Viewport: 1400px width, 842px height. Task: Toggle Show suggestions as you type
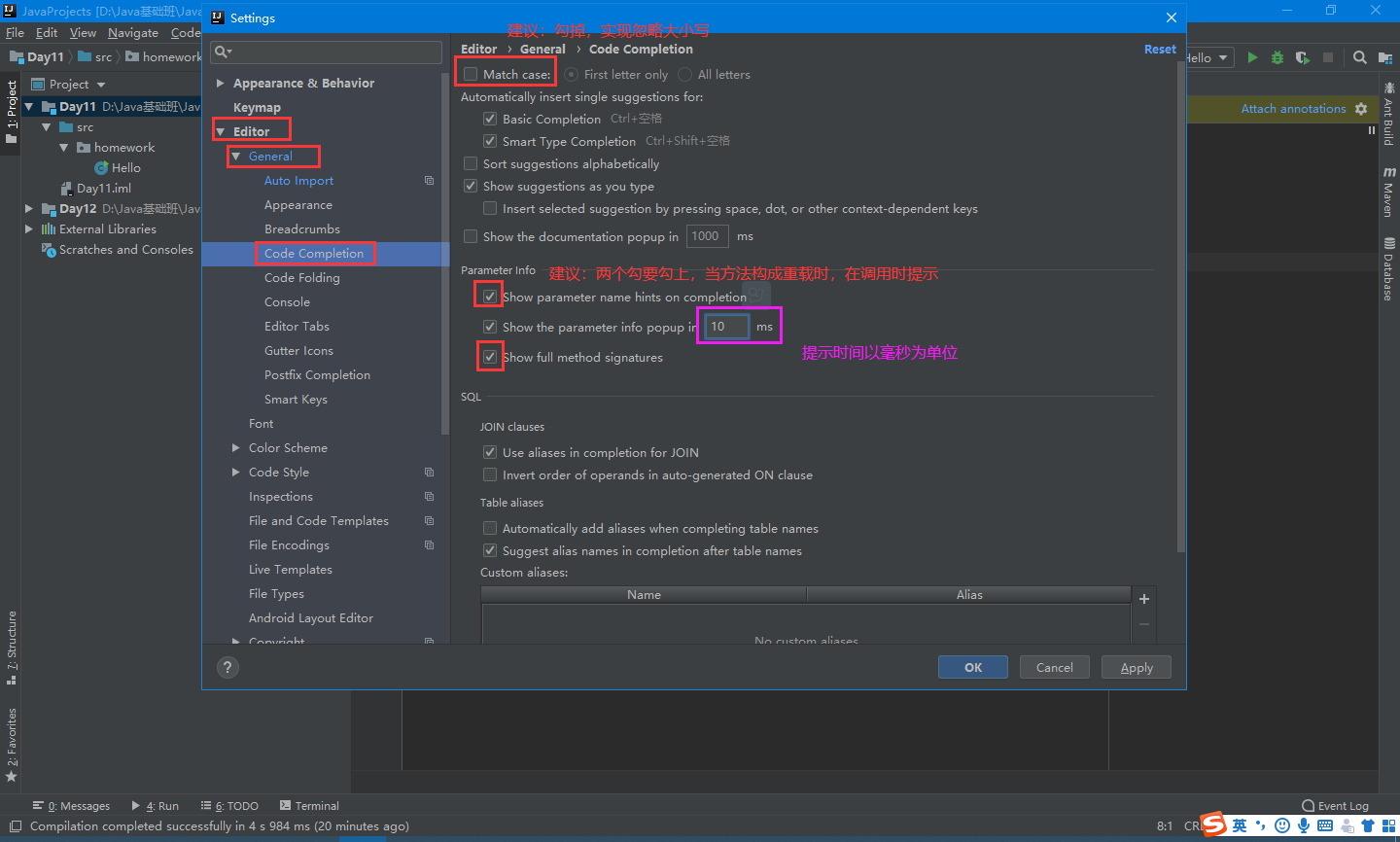(471, 186)
